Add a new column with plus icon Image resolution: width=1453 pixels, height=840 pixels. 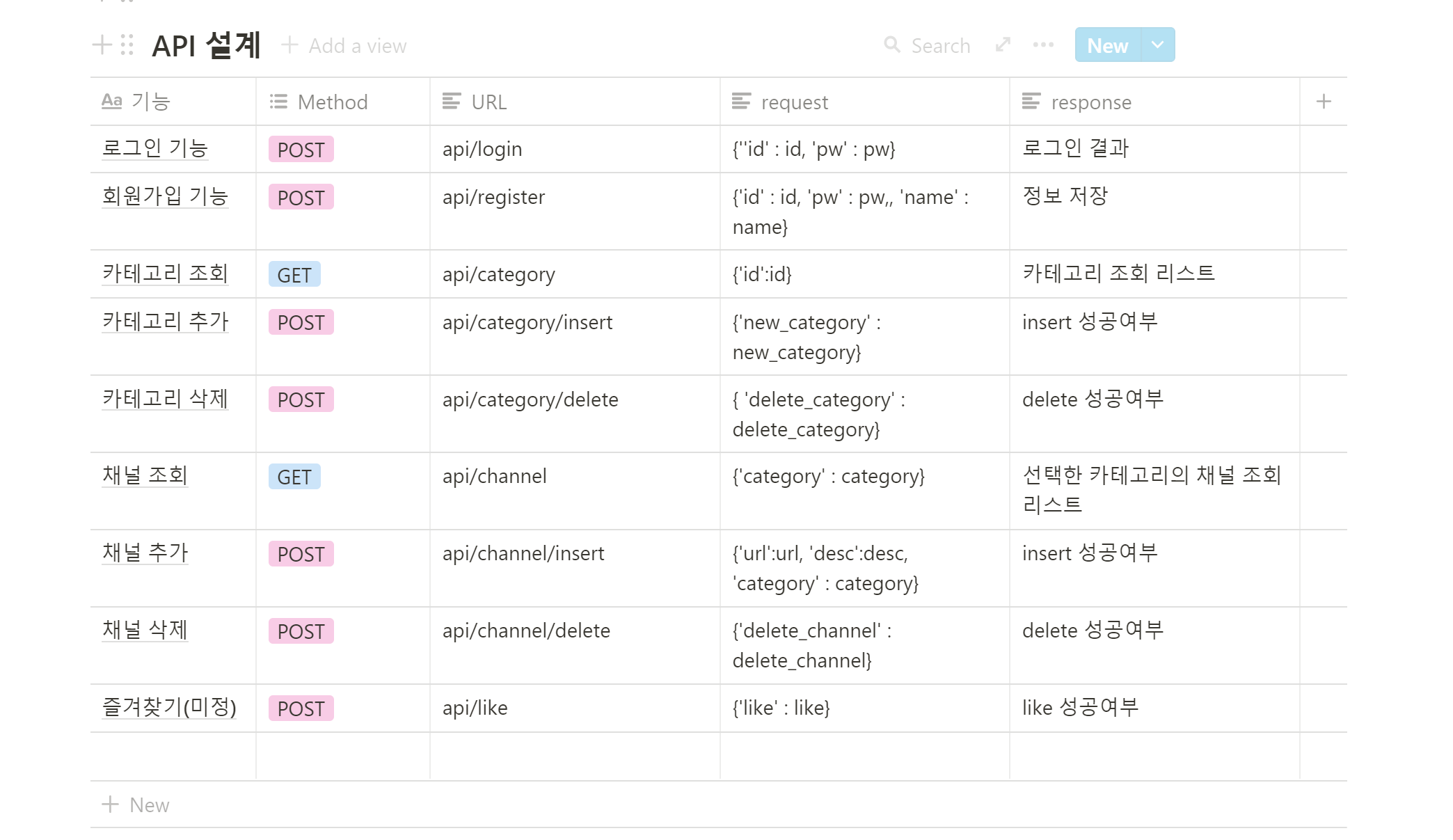click(x=1324, y=102)
